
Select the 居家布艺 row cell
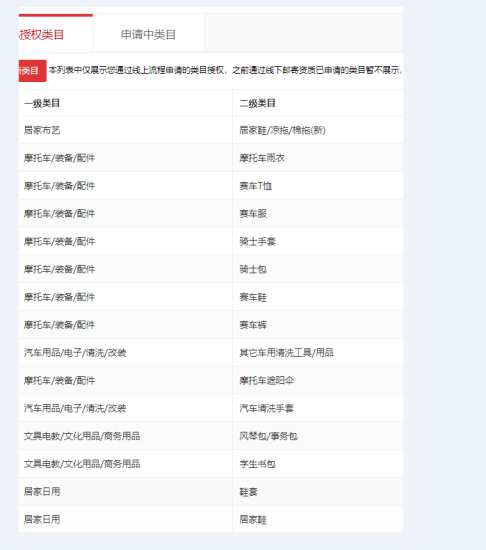click(x=42, y=130)
